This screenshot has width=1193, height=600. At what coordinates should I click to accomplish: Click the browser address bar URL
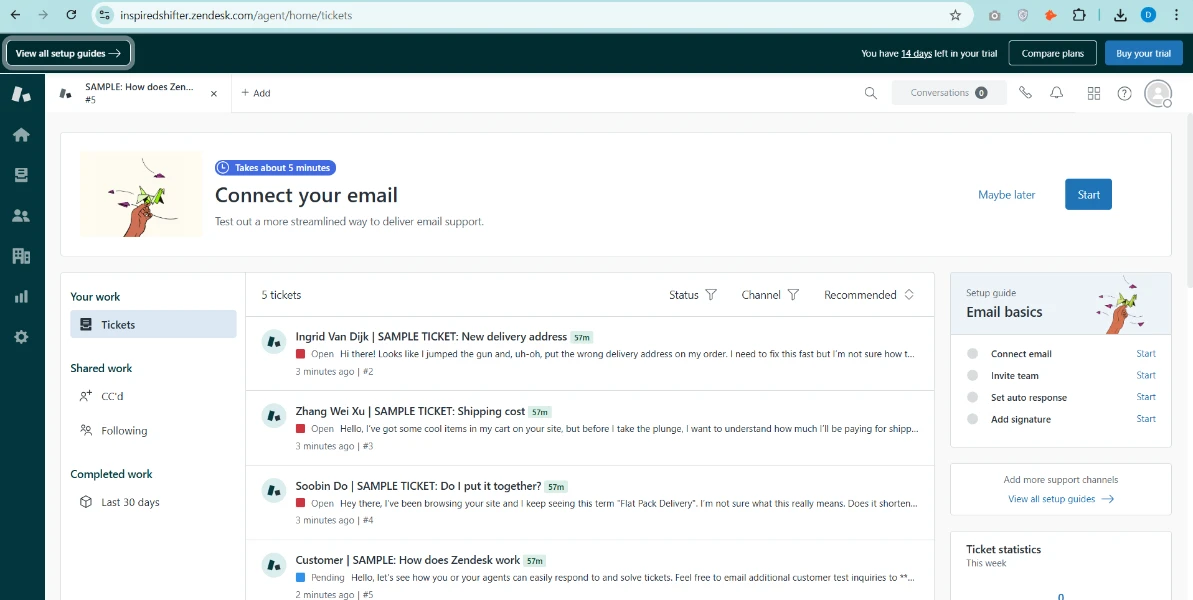pos(236,14)
